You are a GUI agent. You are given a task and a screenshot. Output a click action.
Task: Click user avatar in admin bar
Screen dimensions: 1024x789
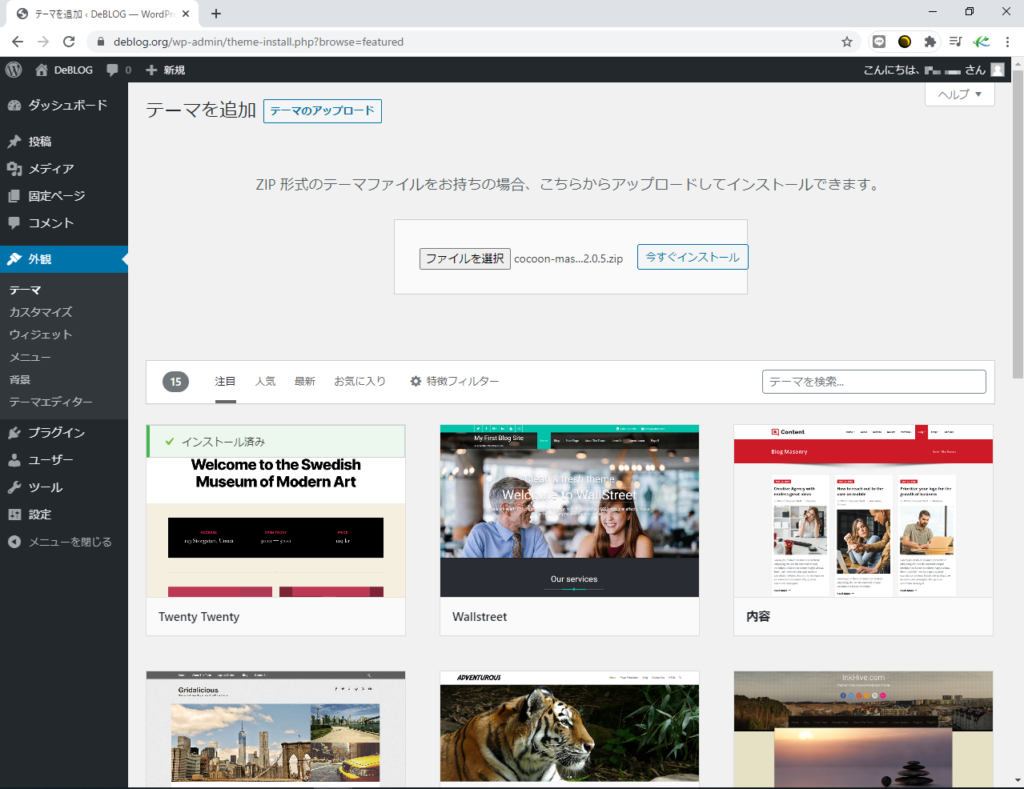click(997, 70)
